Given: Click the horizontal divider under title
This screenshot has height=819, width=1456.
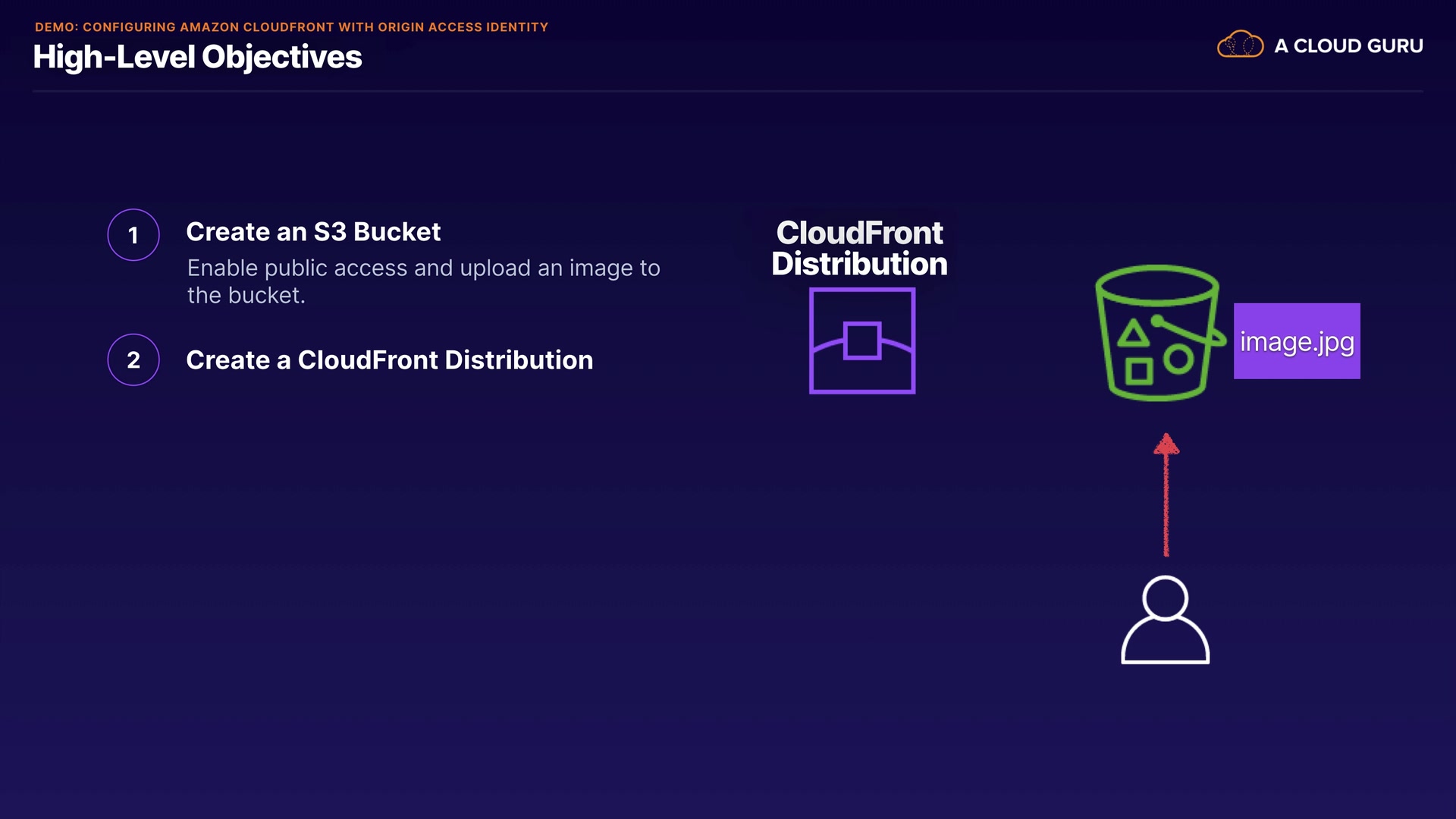Looking at the screenshot, I should (728, 92).
